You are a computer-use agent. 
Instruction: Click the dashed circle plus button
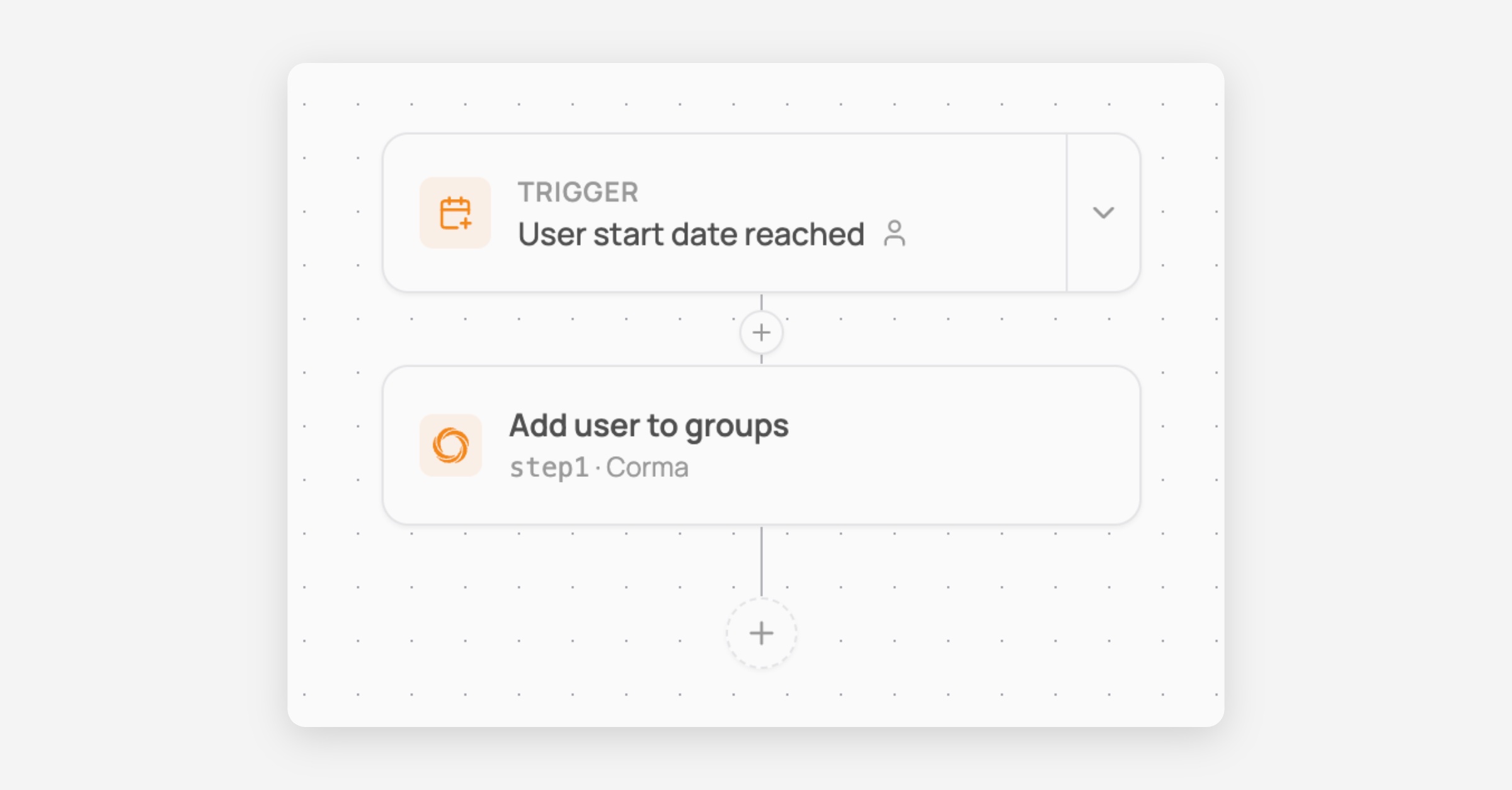(x=761, y=633)
